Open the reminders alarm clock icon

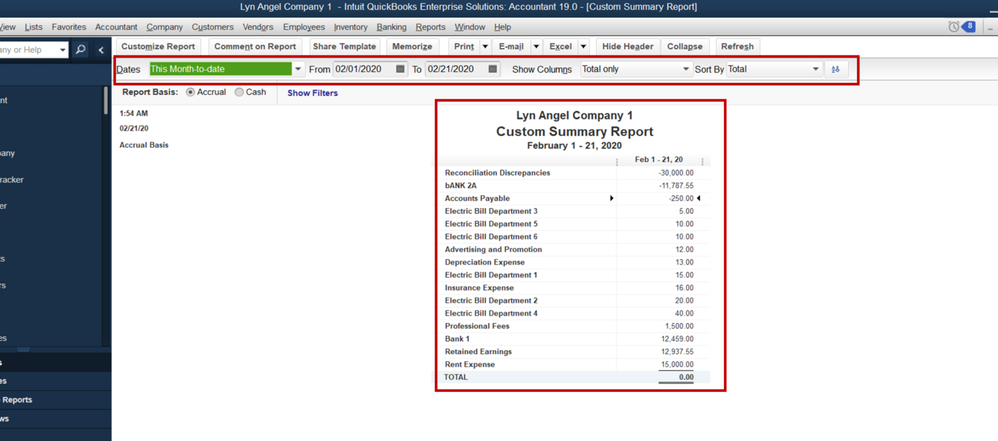(x=953, y=27)
